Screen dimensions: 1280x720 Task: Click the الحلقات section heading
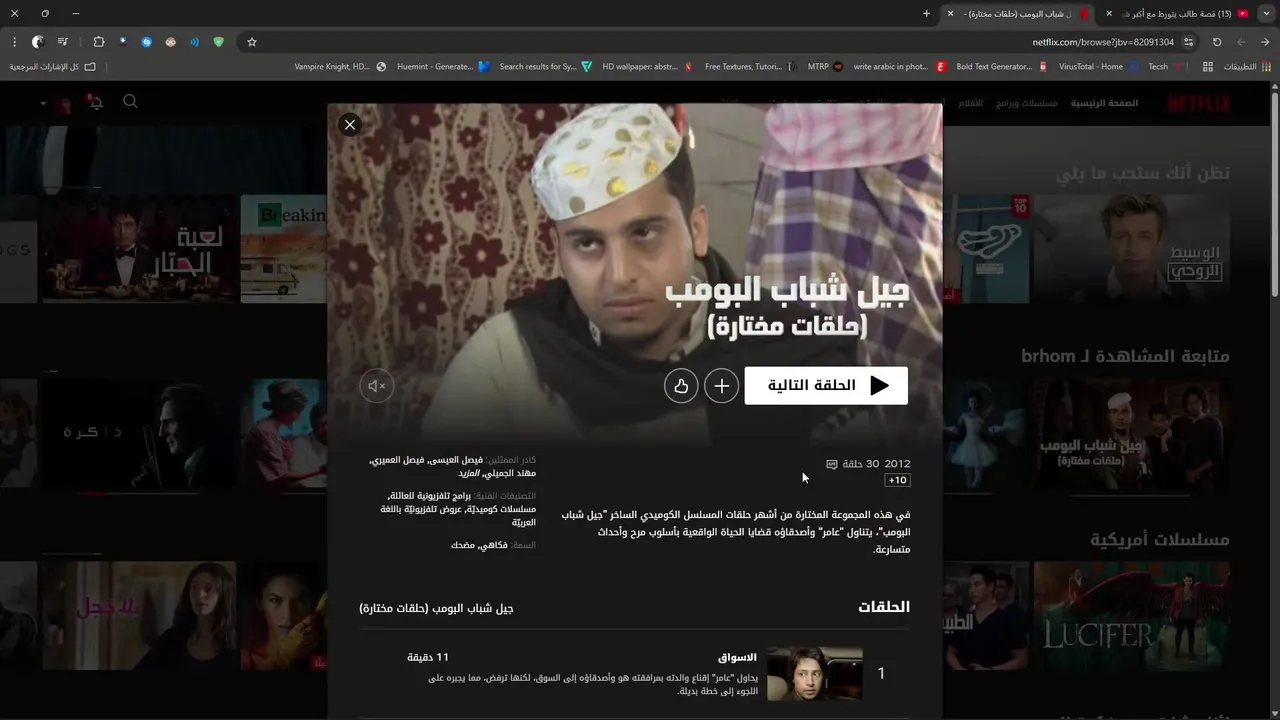pos(884,607)
